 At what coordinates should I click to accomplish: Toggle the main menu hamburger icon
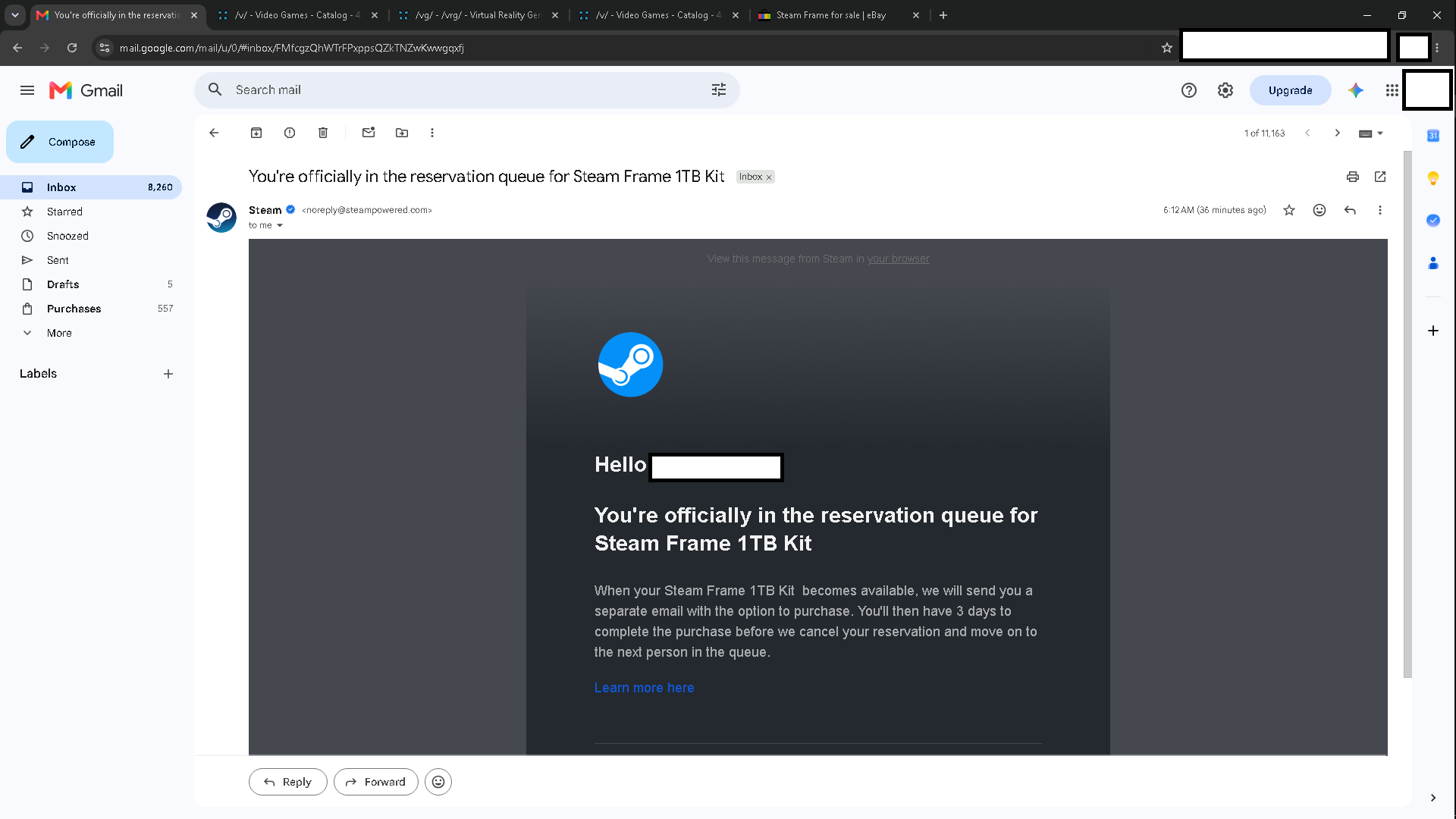click(x=27, y=90)
